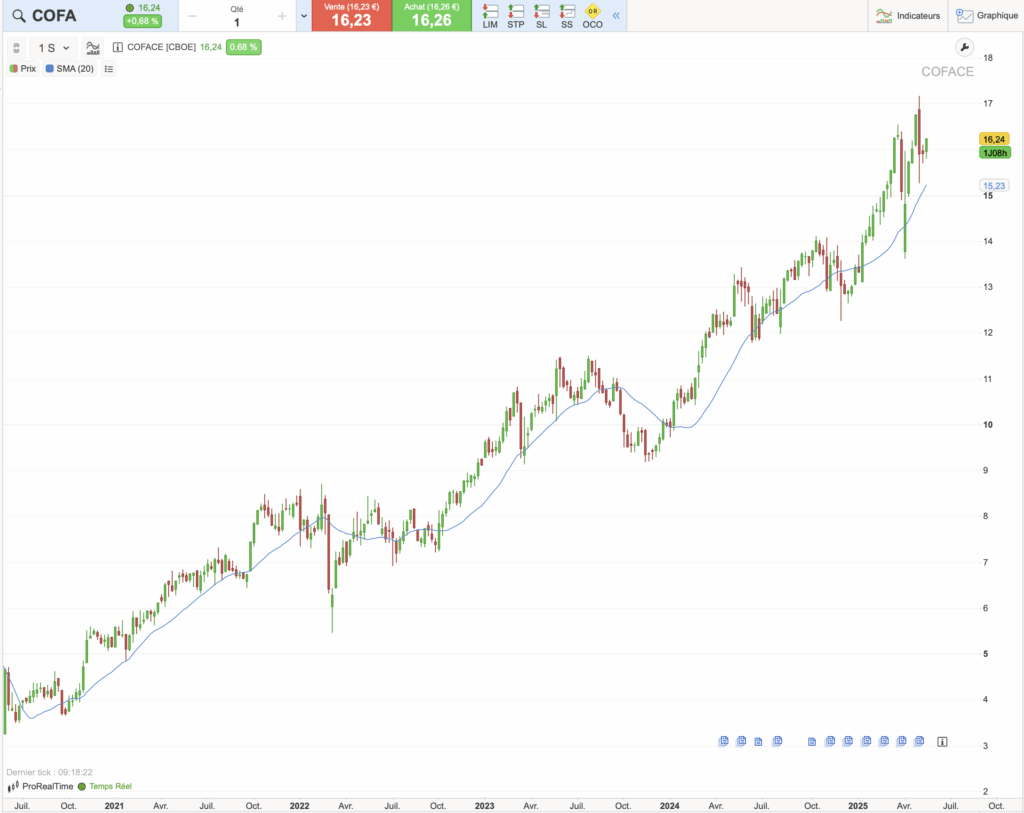Image resolution: width=1024 pixels, height=813 pixels.
Task: Collapse order toolbar with double chevron
Action: (616, 16)
